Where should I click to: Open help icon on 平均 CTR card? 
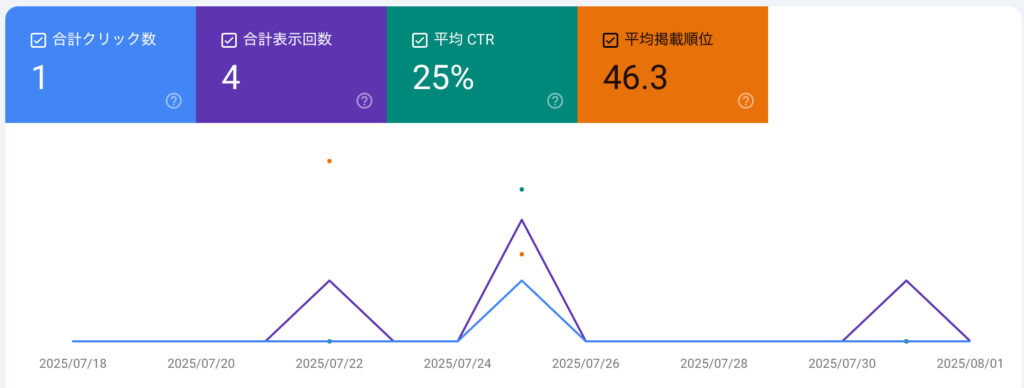(x=555, y=101)
